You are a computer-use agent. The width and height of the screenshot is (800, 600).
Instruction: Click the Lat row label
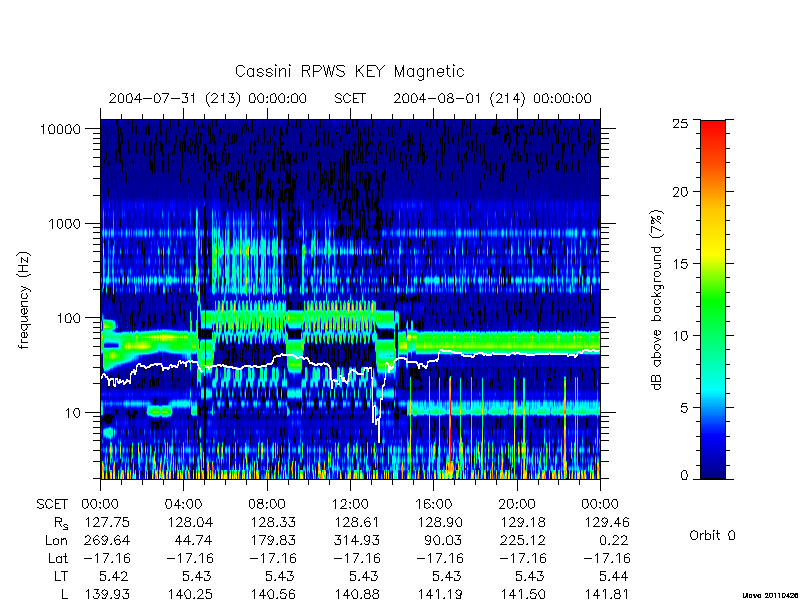coord(58,559)
